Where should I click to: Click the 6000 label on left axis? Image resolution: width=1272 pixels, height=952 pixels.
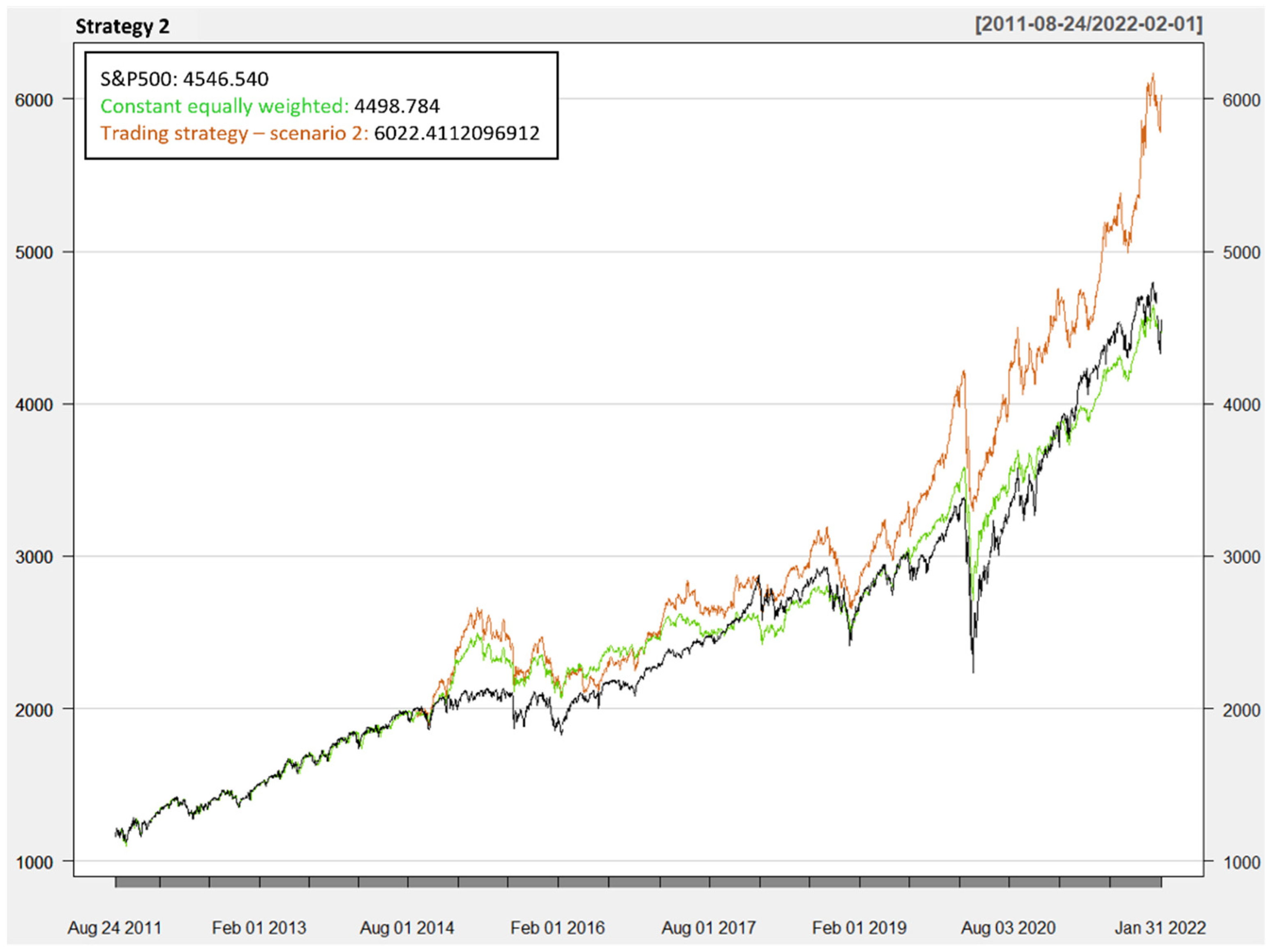[x=33, y=100]
